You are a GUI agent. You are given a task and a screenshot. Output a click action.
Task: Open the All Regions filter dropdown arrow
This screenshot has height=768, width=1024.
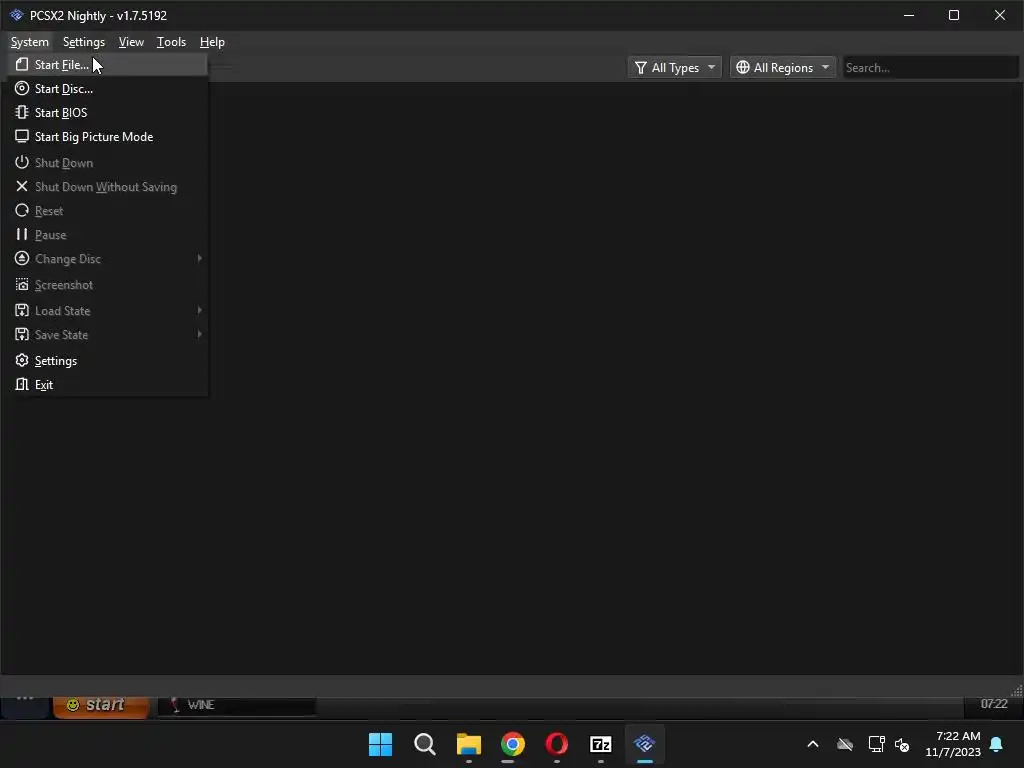point(825,67)
